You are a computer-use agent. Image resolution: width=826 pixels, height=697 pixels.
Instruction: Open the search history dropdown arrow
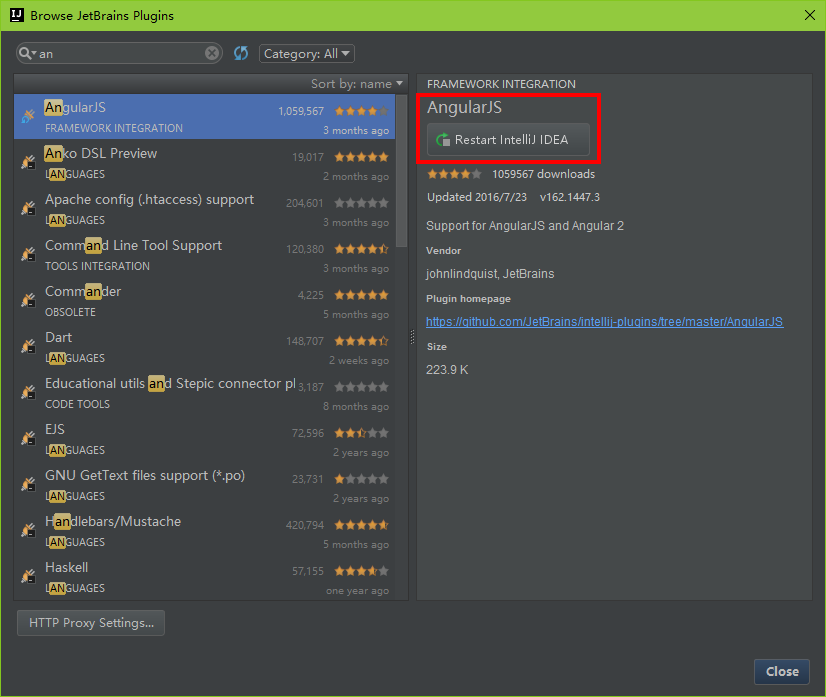(34, 54)
